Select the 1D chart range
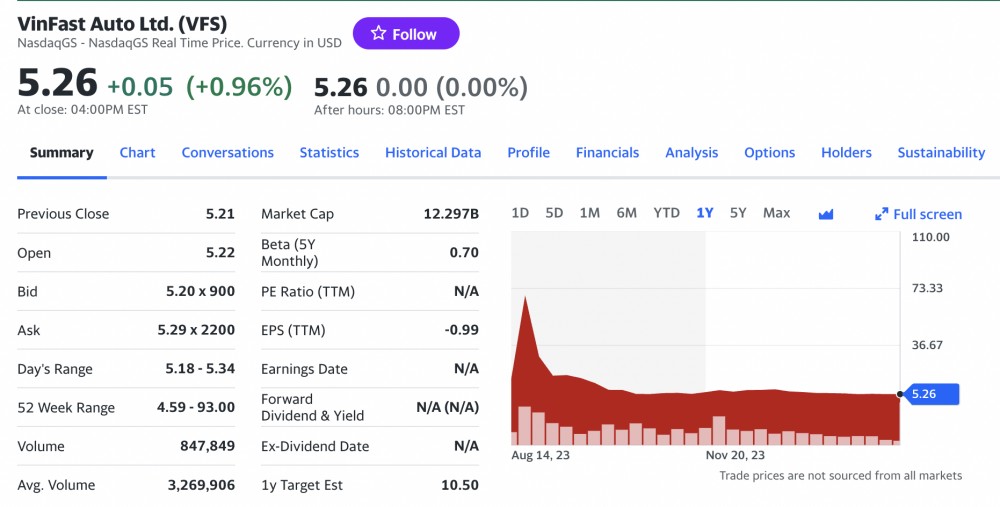1000x507 pixels. [520, 213]
